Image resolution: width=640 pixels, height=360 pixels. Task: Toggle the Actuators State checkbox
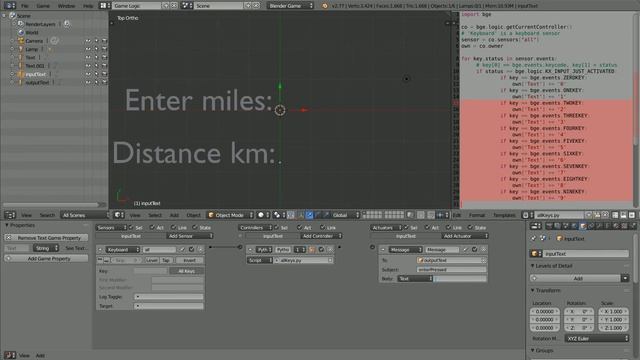tap(470, 227)
